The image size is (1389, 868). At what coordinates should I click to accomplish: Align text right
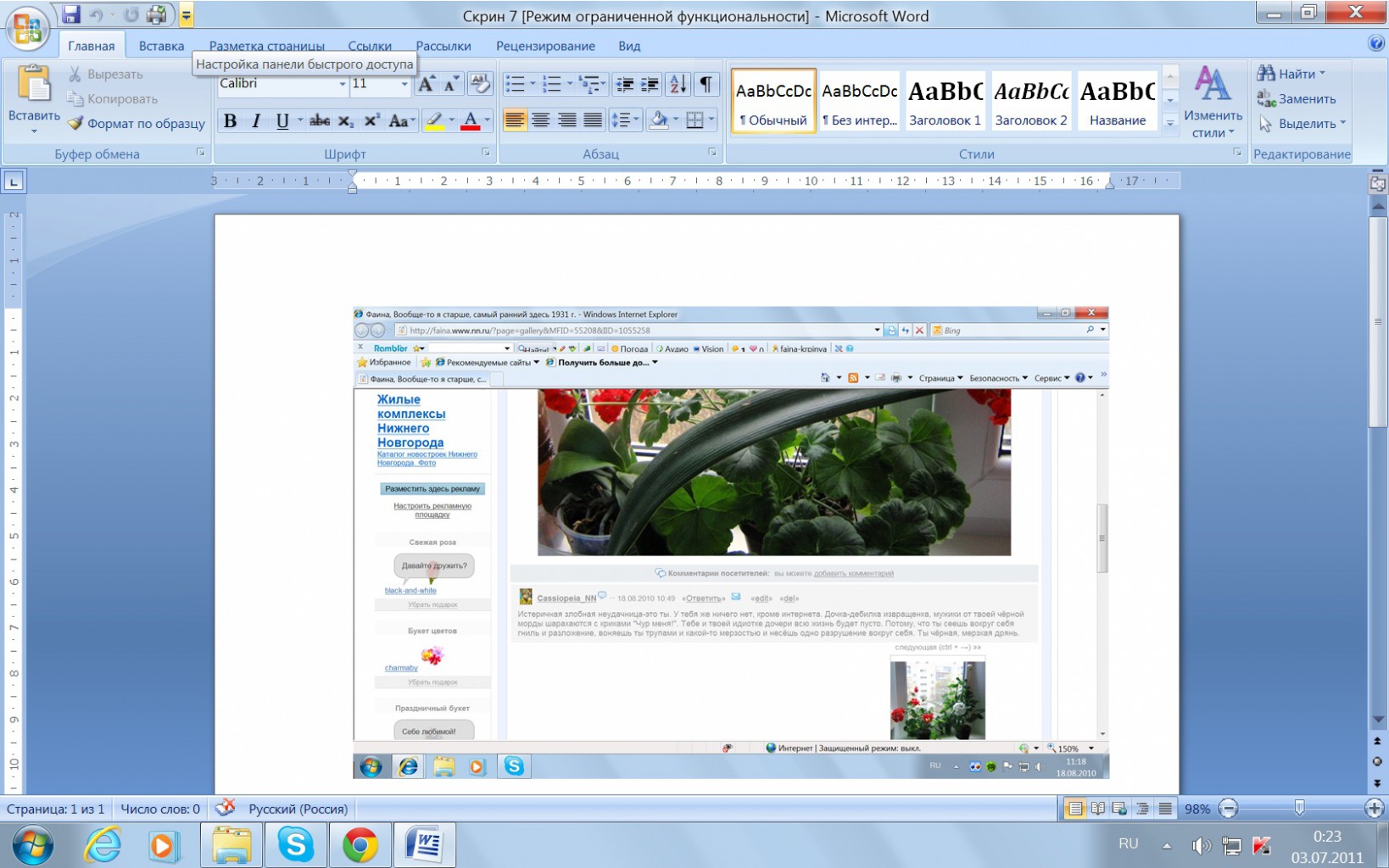point(566,121)
